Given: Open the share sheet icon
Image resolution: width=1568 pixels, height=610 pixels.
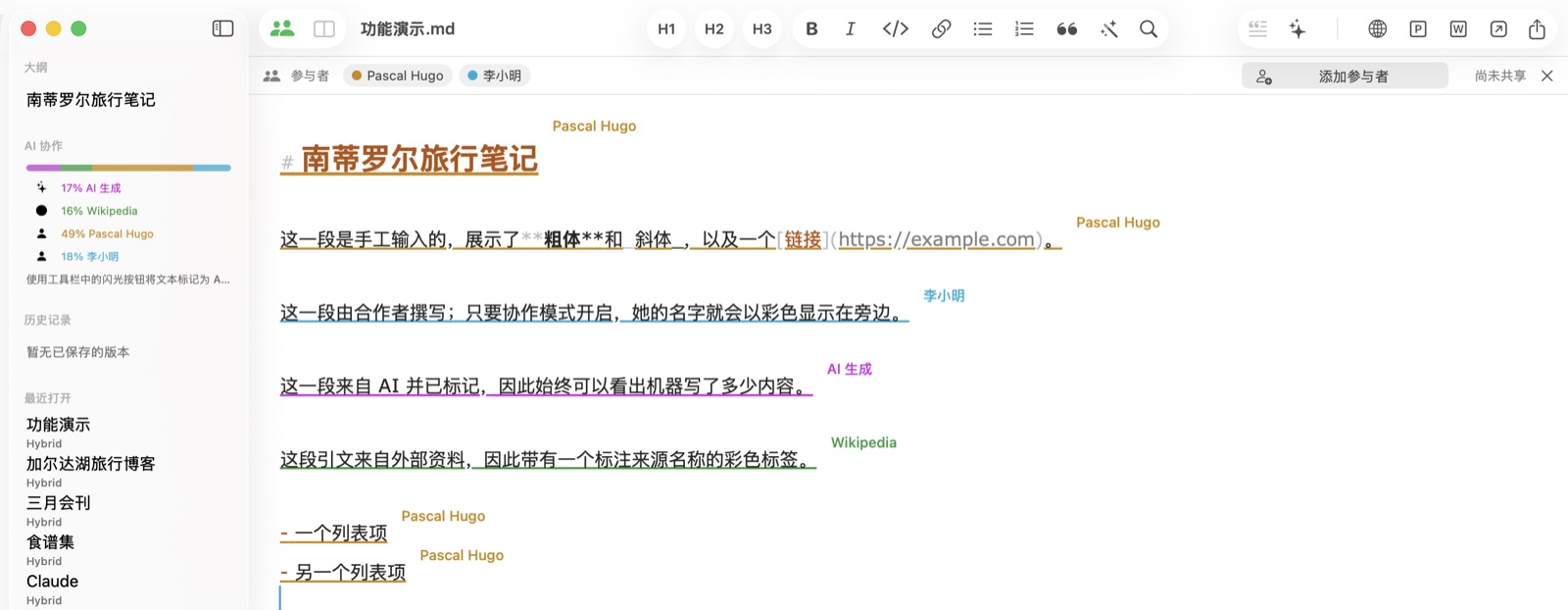Looking at the screenshot, I should coord(1538,28).
